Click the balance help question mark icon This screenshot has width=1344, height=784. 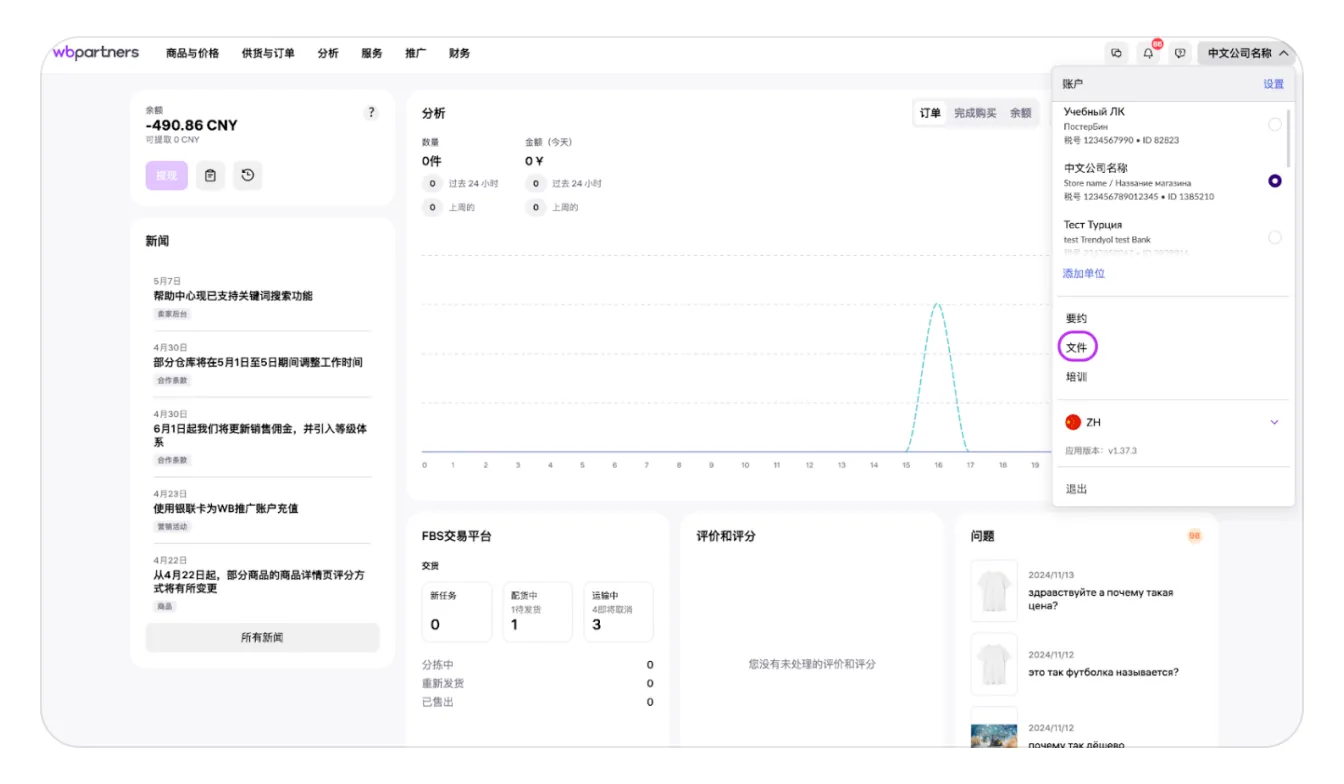click(371, 113)
